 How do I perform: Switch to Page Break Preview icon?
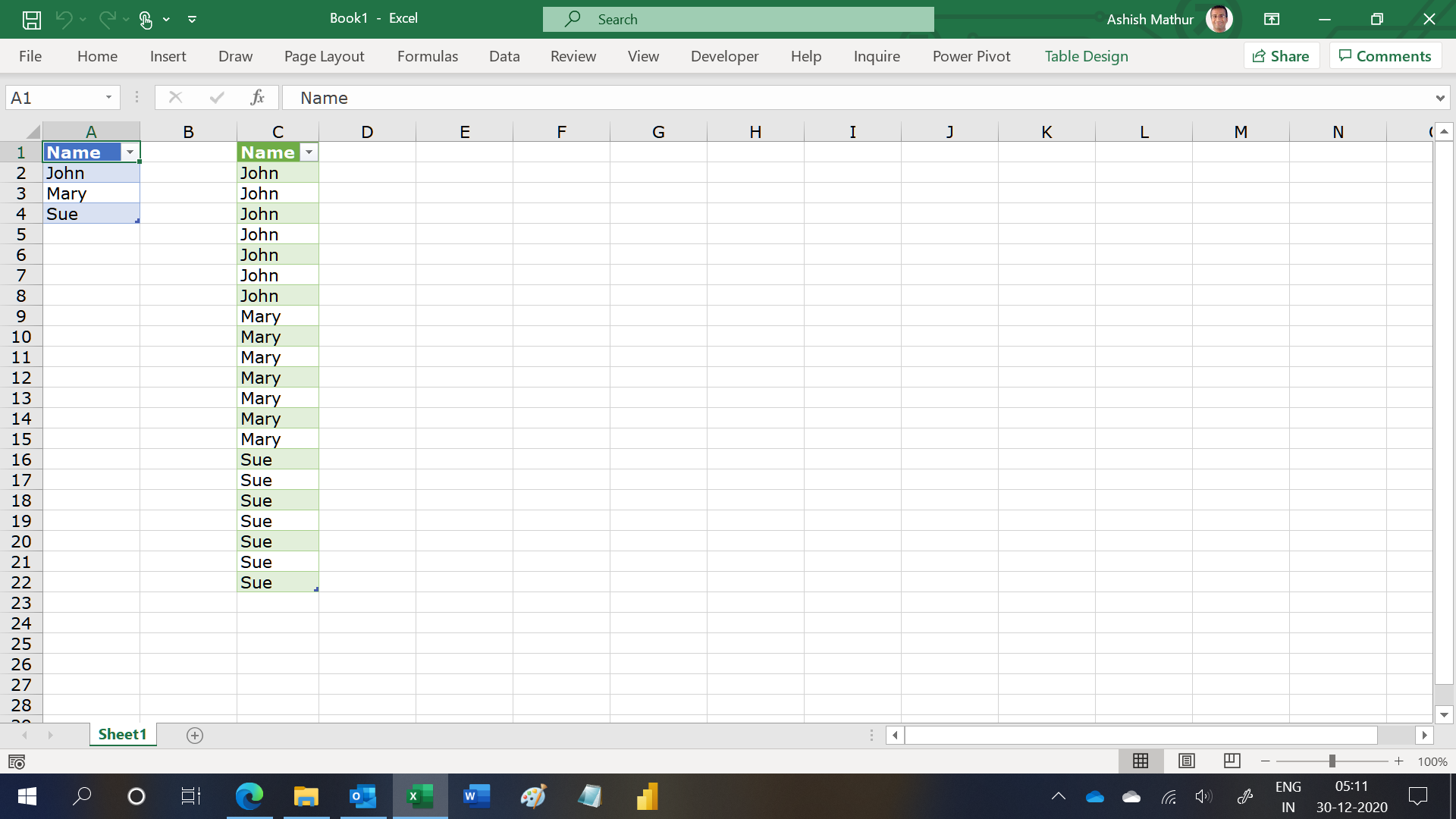click(x=1232, y=761)
